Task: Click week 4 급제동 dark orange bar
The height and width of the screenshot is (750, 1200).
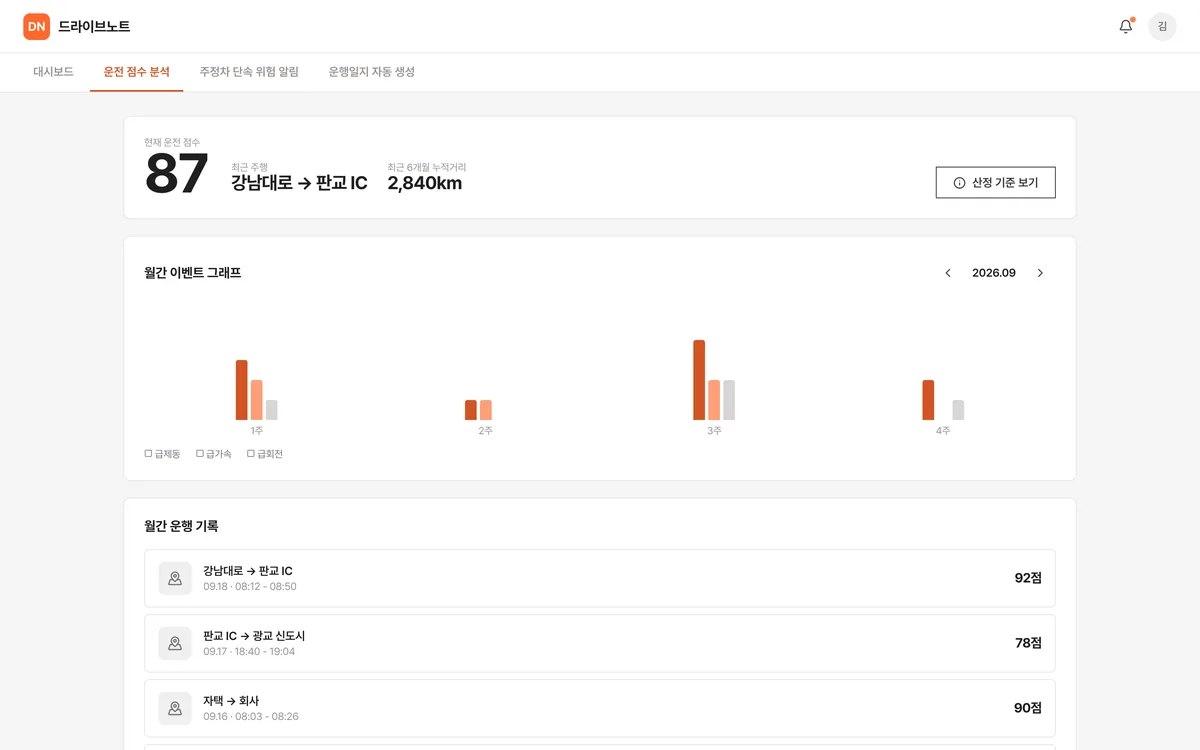Action: click(x=928, y=400)
